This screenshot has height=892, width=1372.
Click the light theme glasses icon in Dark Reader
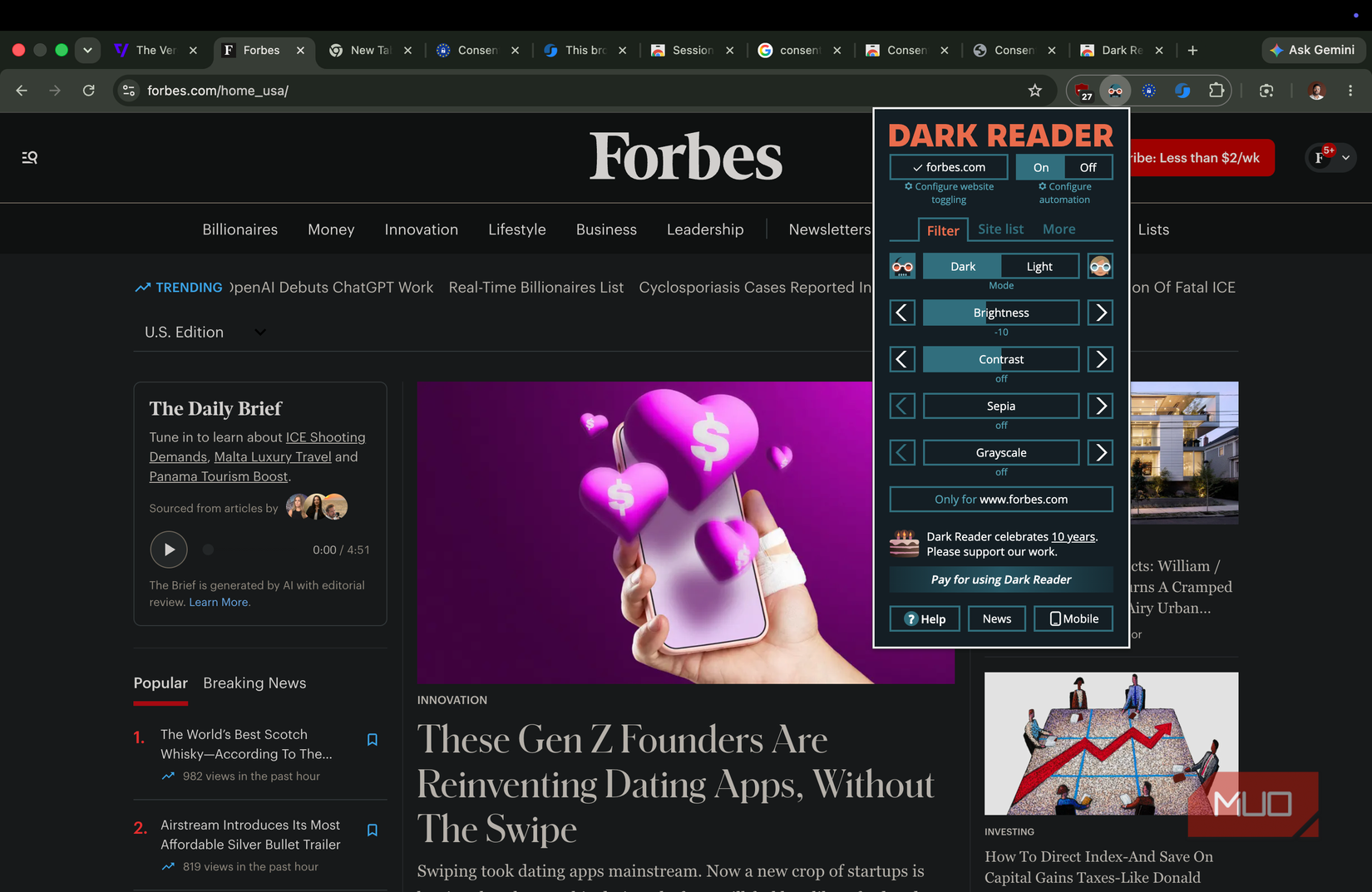click(x=1100, y=266)
